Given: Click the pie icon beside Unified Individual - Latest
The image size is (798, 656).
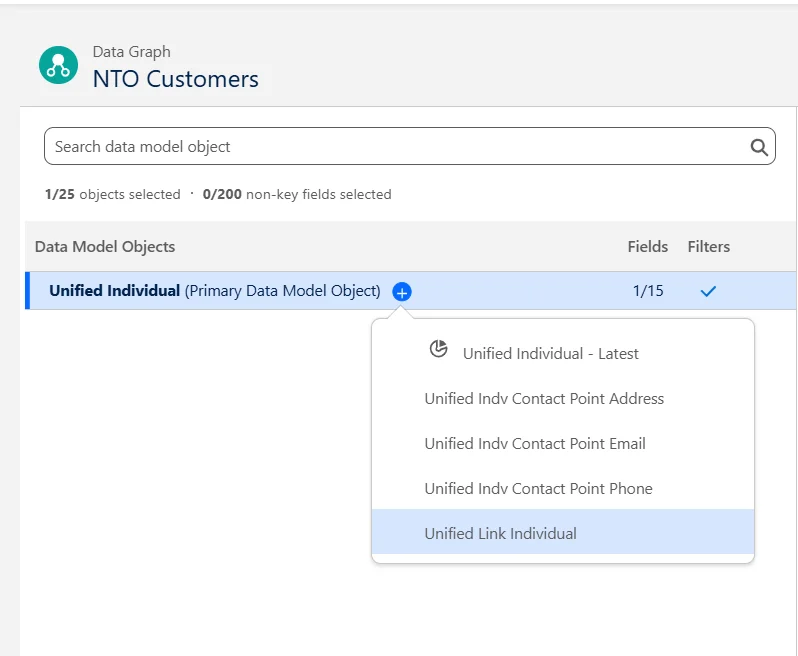Looking at the screenshot, I should click(438, 349).
